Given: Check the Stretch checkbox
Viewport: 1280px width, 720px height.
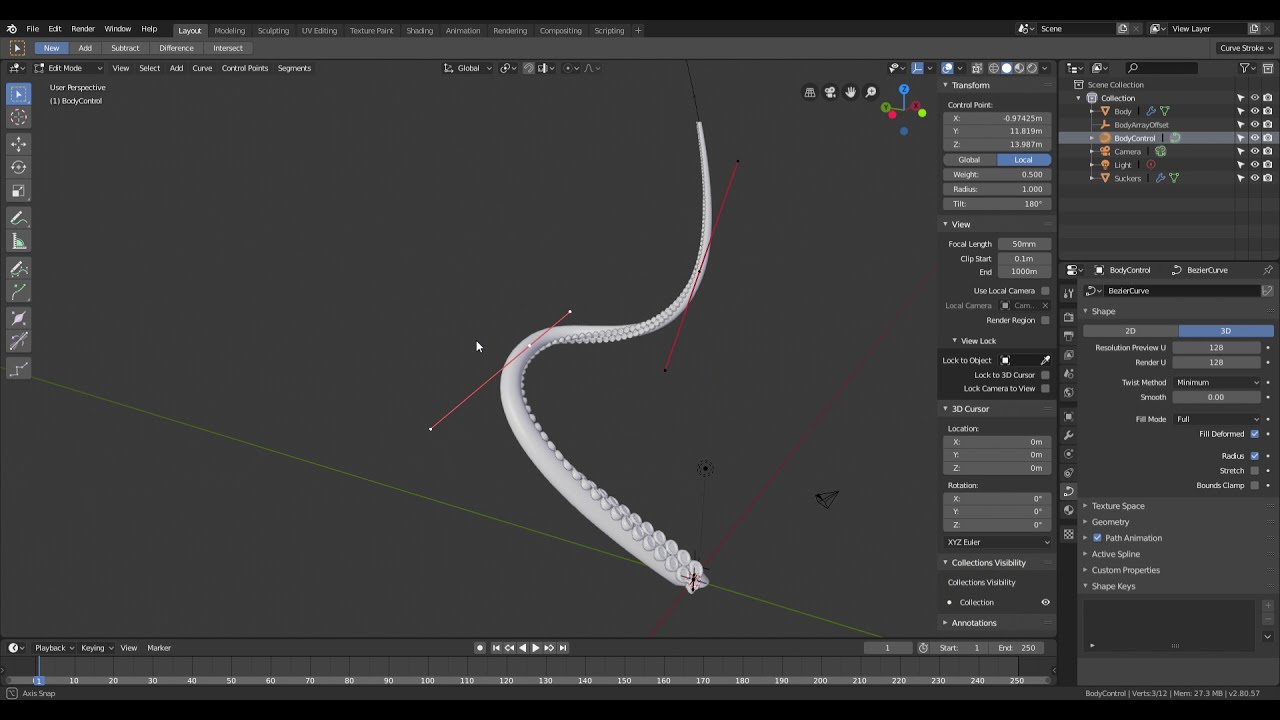Looking at the screenshot, I should click(1255, 471).
